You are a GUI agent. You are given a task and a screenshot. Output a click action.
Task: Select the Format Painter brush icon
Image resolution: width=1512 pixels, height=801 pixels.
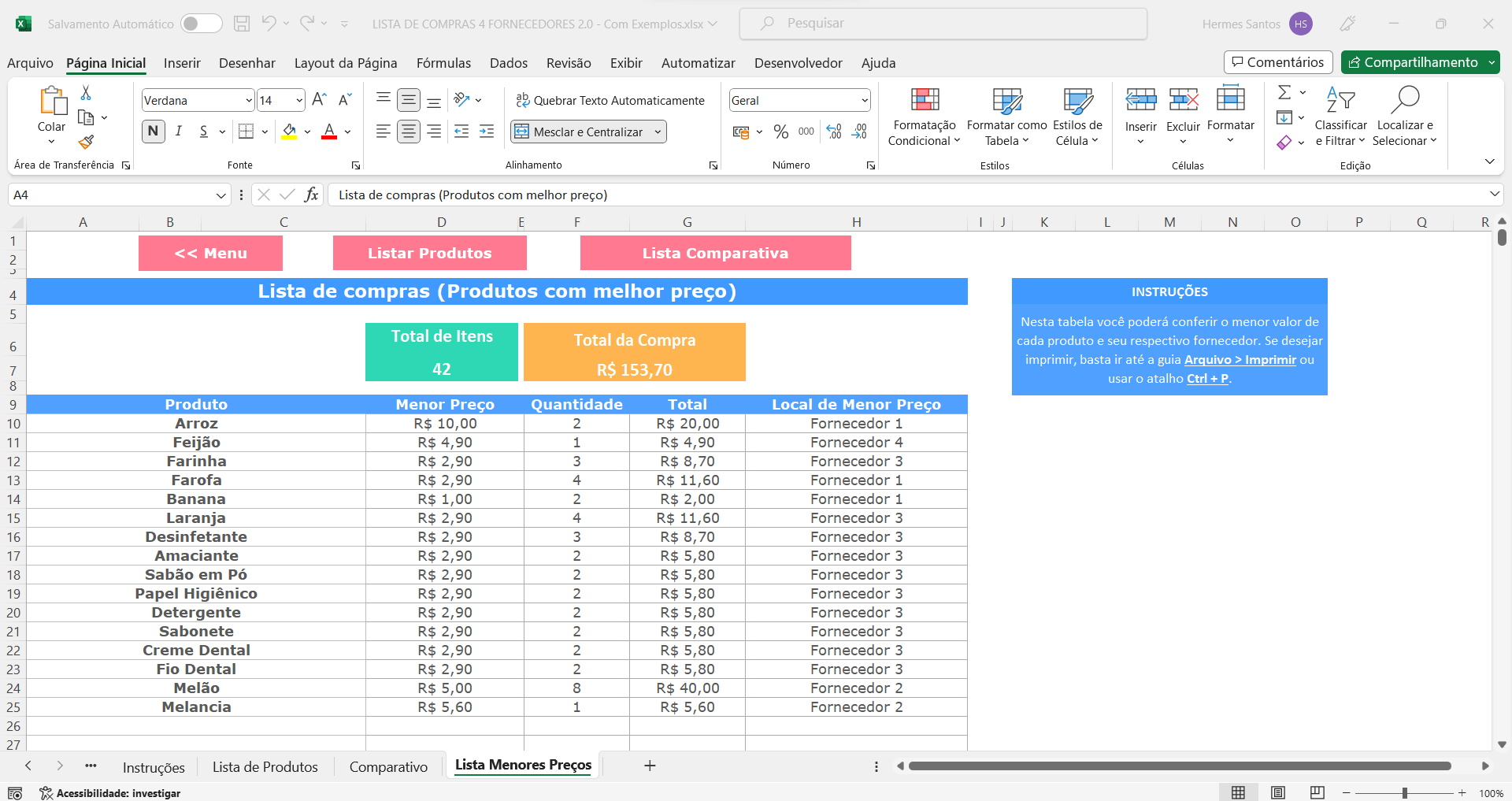87,142
